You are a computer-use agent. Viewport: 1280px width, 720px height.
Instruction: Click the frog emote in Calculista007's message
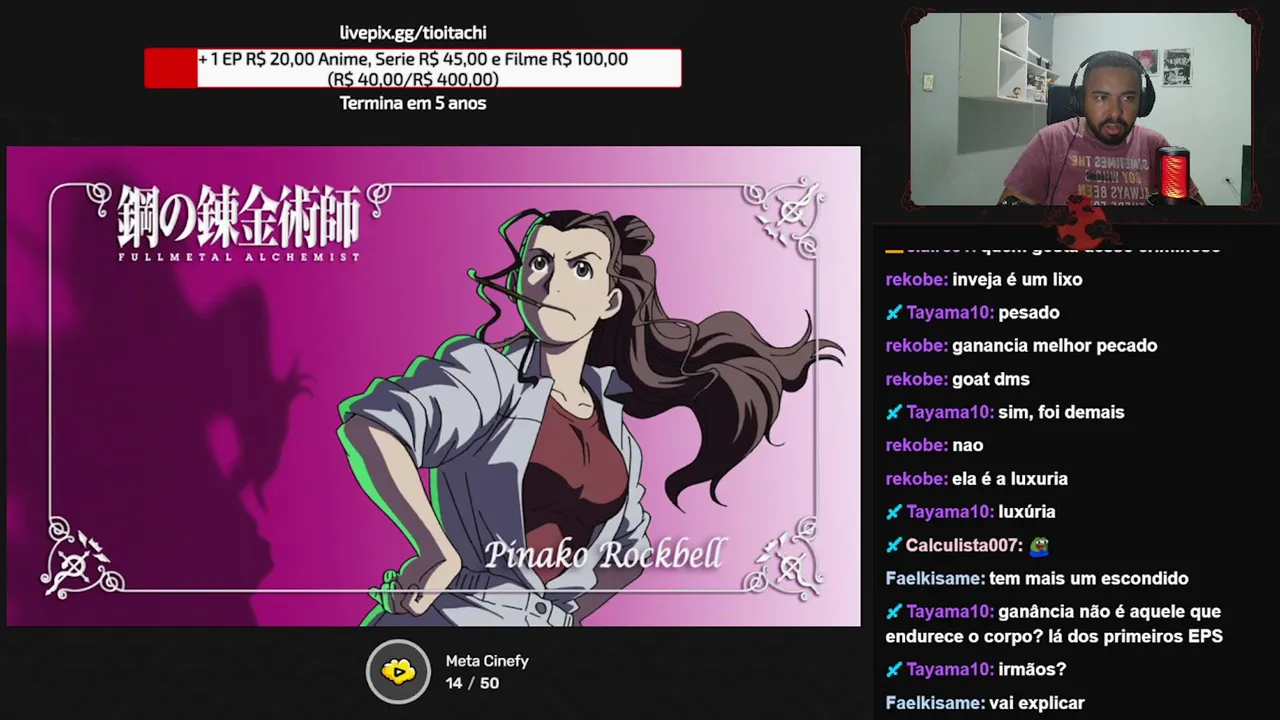pyautogui.click(x=1039, y=546)
